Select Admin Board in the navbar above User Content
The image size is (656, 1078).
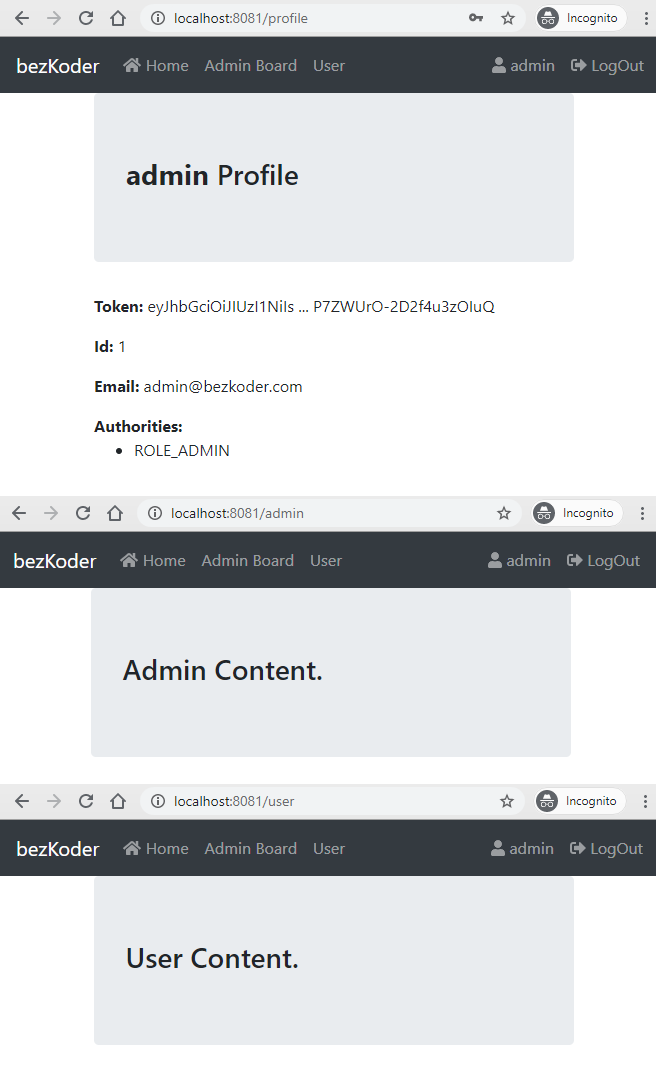click(x=250, y=848)
